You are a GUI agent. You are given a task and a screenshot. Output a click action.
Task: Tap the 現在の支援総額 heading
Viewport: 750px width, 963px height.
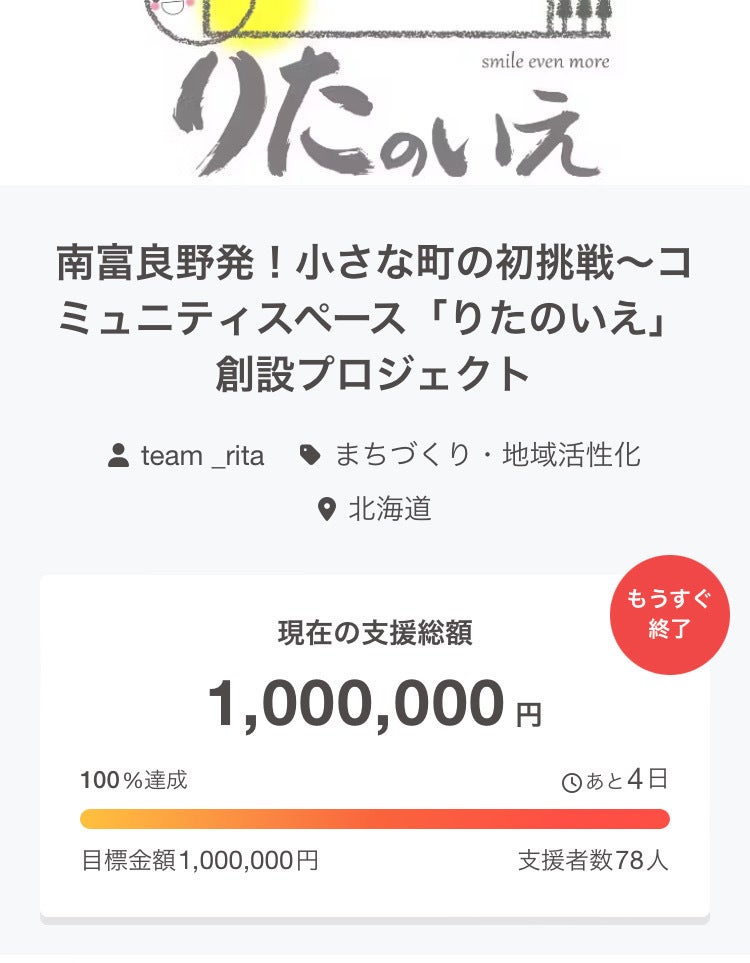[x=375, y=633]
